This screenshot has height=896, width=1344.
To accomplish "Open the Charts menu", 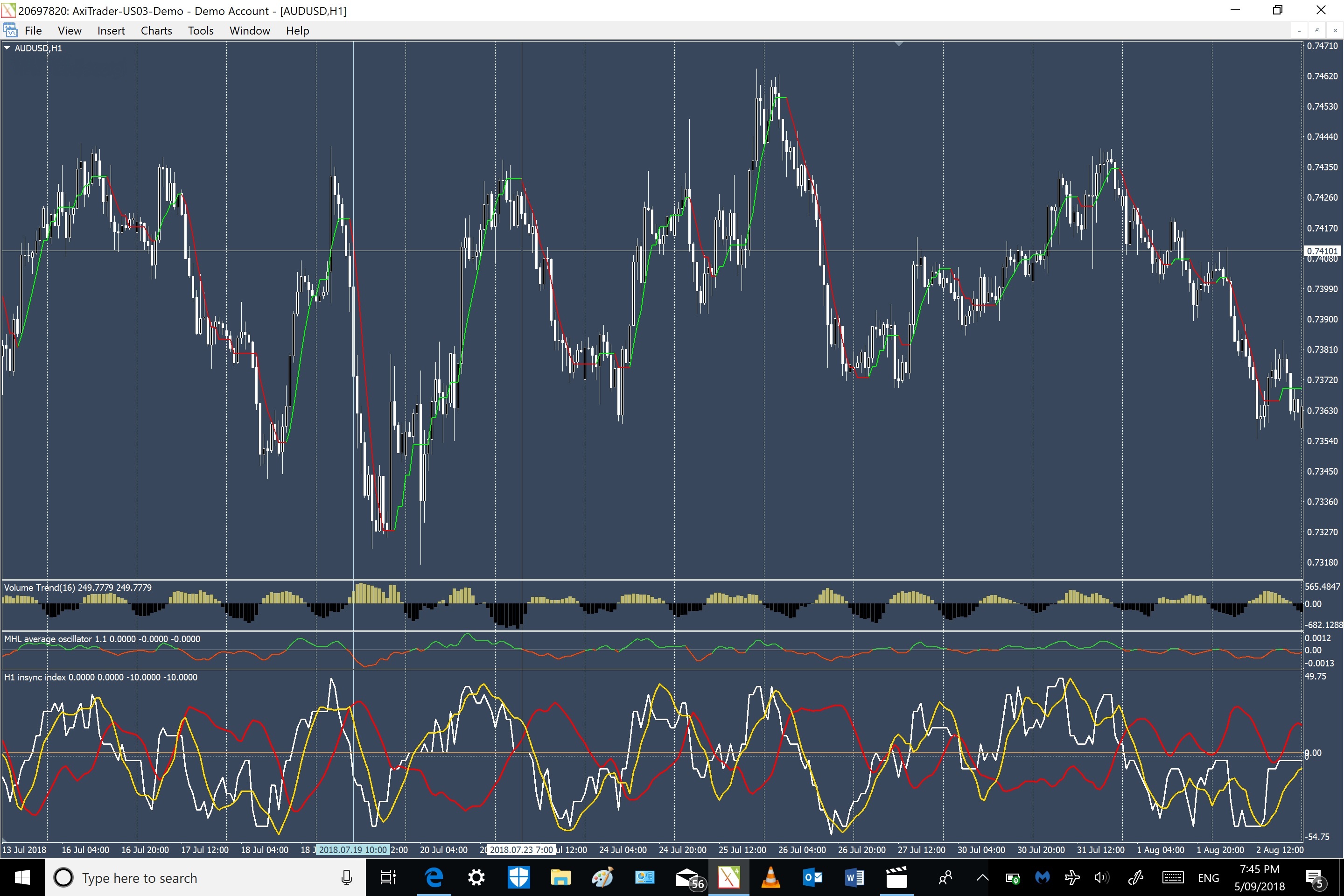I will click(x=156, y=31).
